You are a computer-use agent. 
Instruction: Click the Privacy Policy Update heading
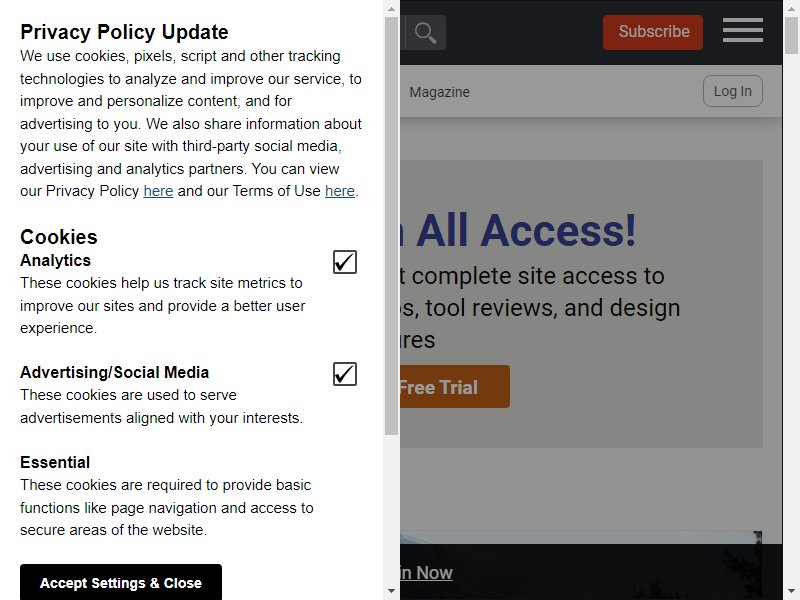click(124, 32)
